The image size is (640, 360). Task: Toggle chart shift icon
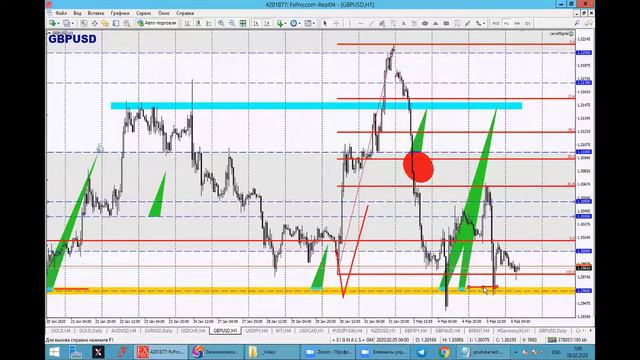tap(267, 23)
